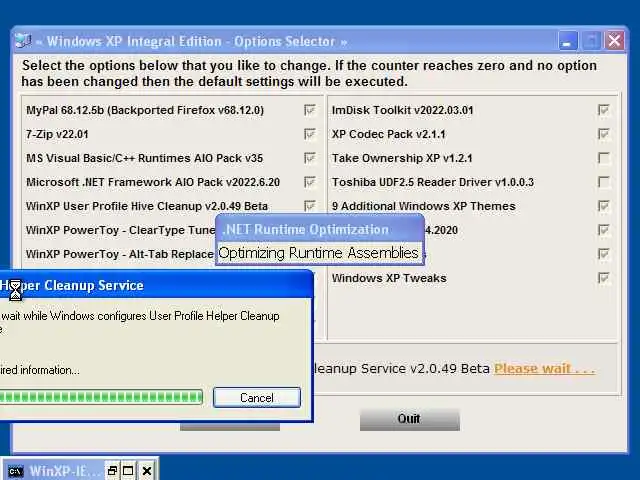The height and width of the screenshot is (480, 640).
Task: Toggle the 7-Zip v22.01 checkbox
Action: pos(310,134)
